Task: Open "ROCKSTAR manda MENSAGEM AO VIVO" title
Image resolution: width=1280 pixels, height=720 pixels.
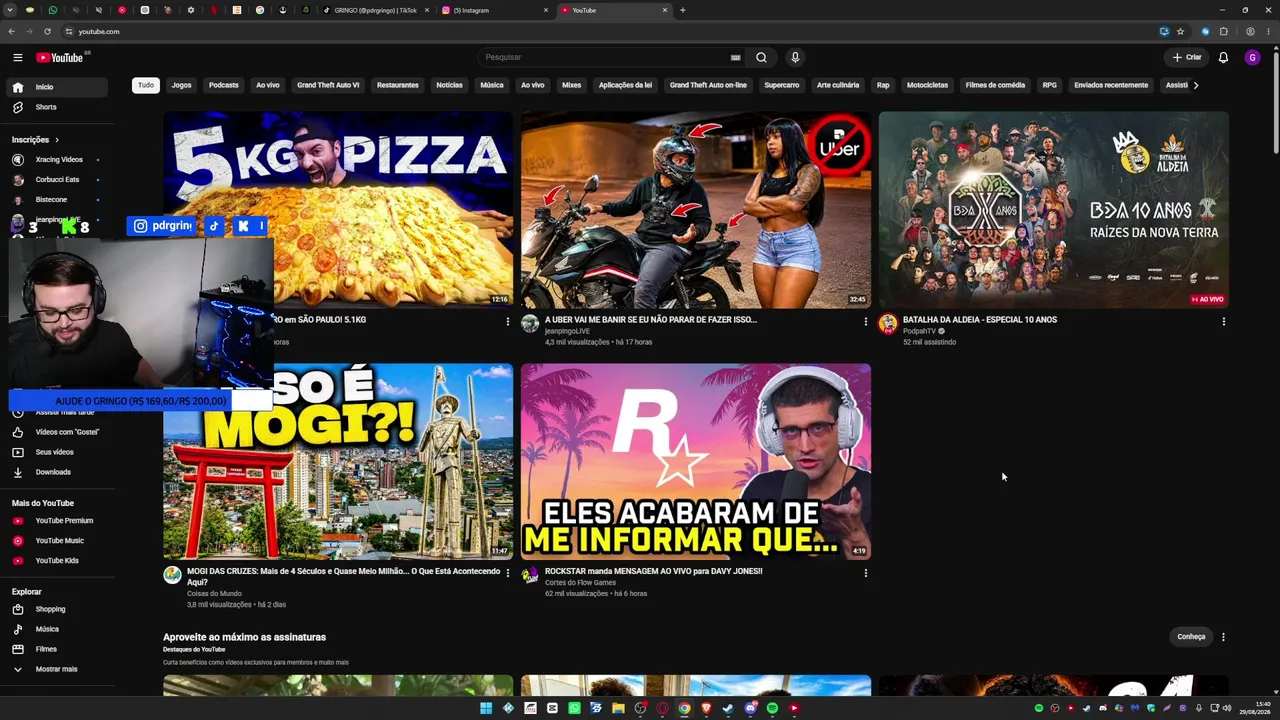Action: [654, 571]
